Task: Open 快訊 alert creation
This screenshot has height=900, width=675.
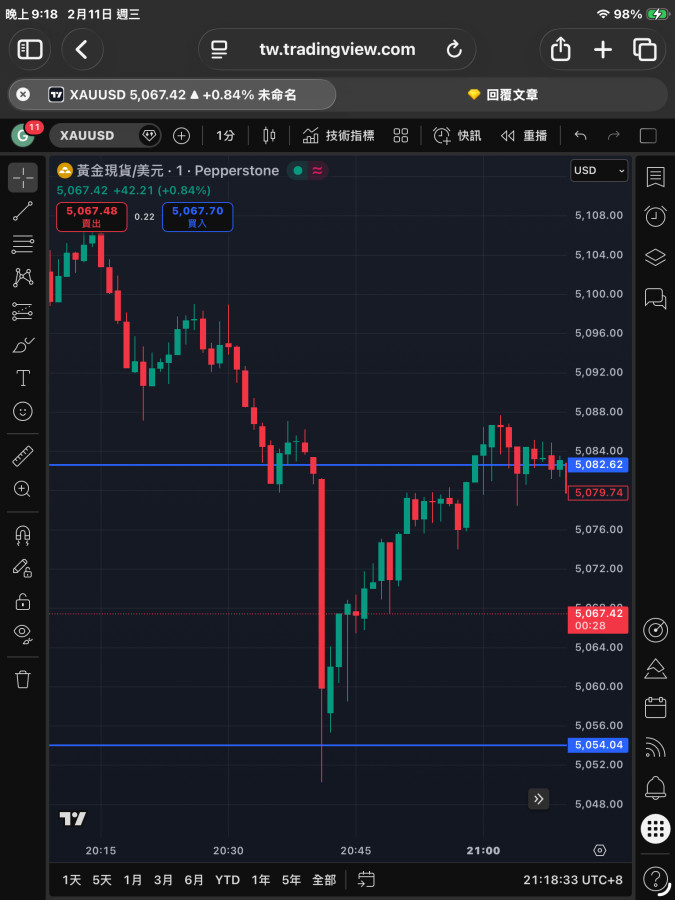Action: click(x=457, y=135)
